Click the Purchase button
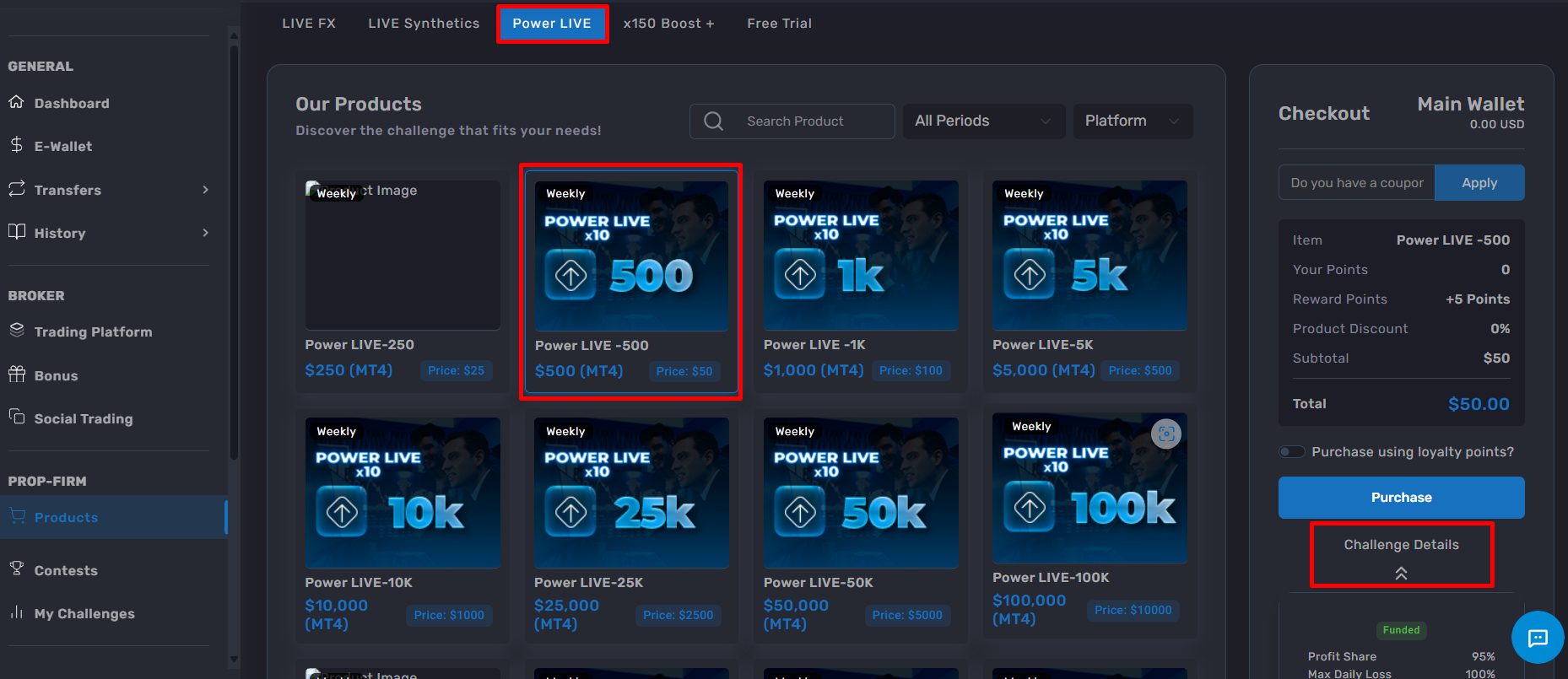Image resolution: width=1568 pixels, height=679 pixels. (x=1401, y=497)
